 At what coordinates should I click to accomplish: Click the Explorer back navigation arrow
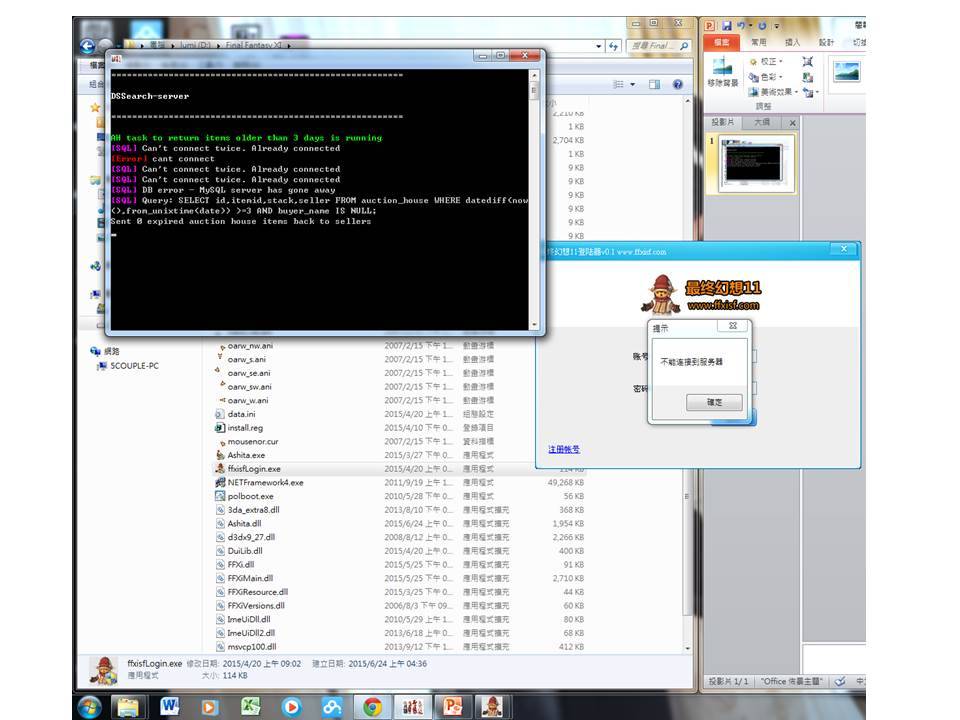pyautogui.click(x=88, y=46)
